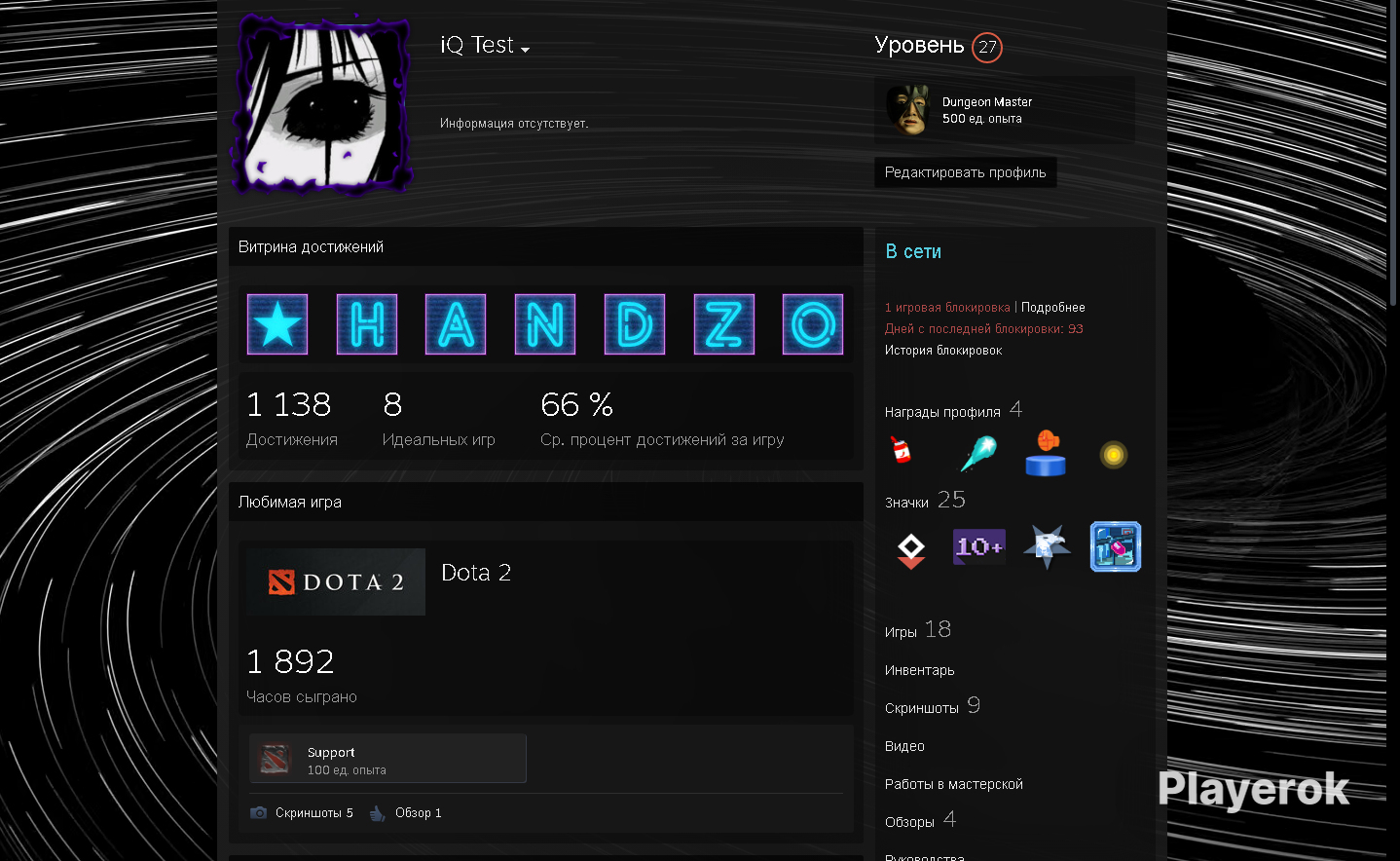
Task: Click the В сети status text
Action: point(913,251)
